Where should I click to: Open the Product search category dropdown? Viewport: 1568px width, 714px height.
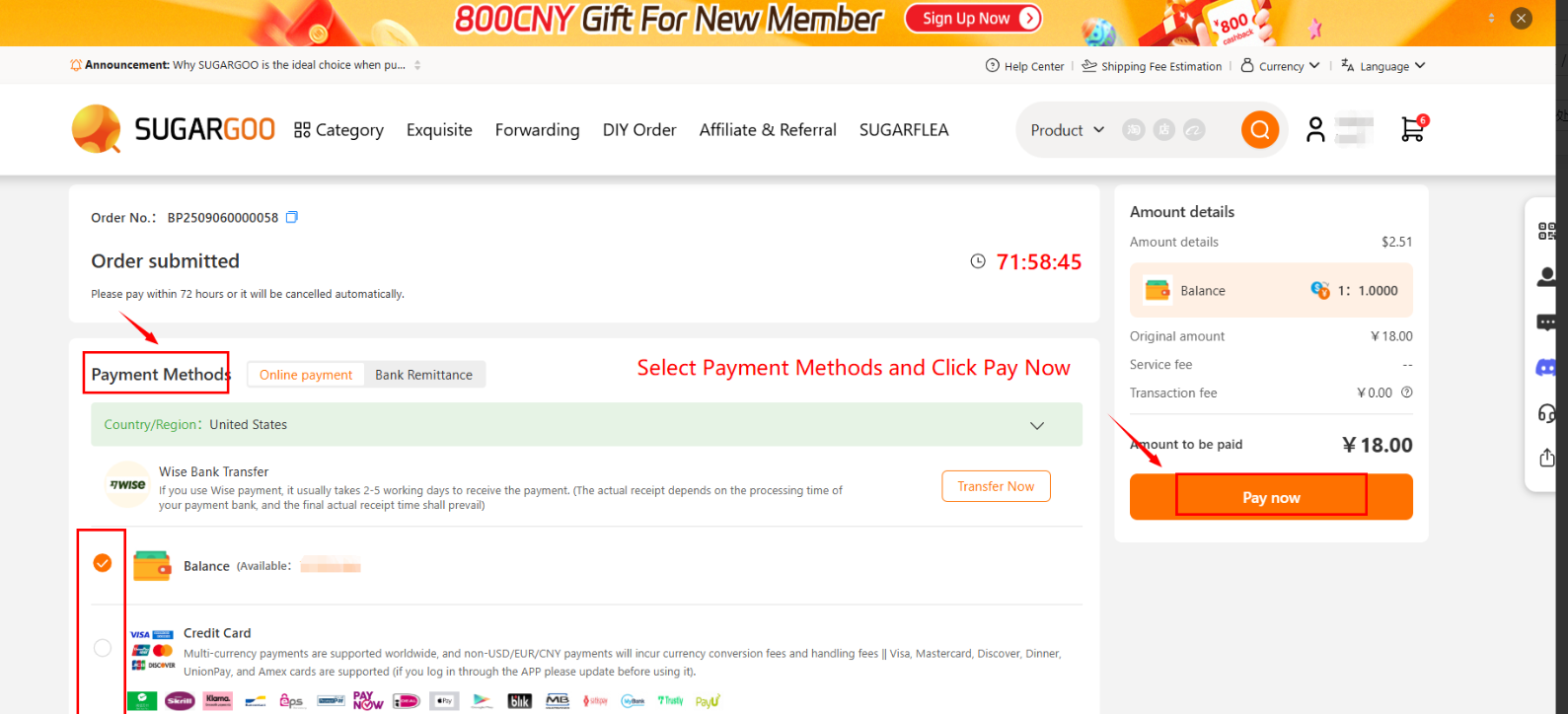click(x=1066, y=129)
